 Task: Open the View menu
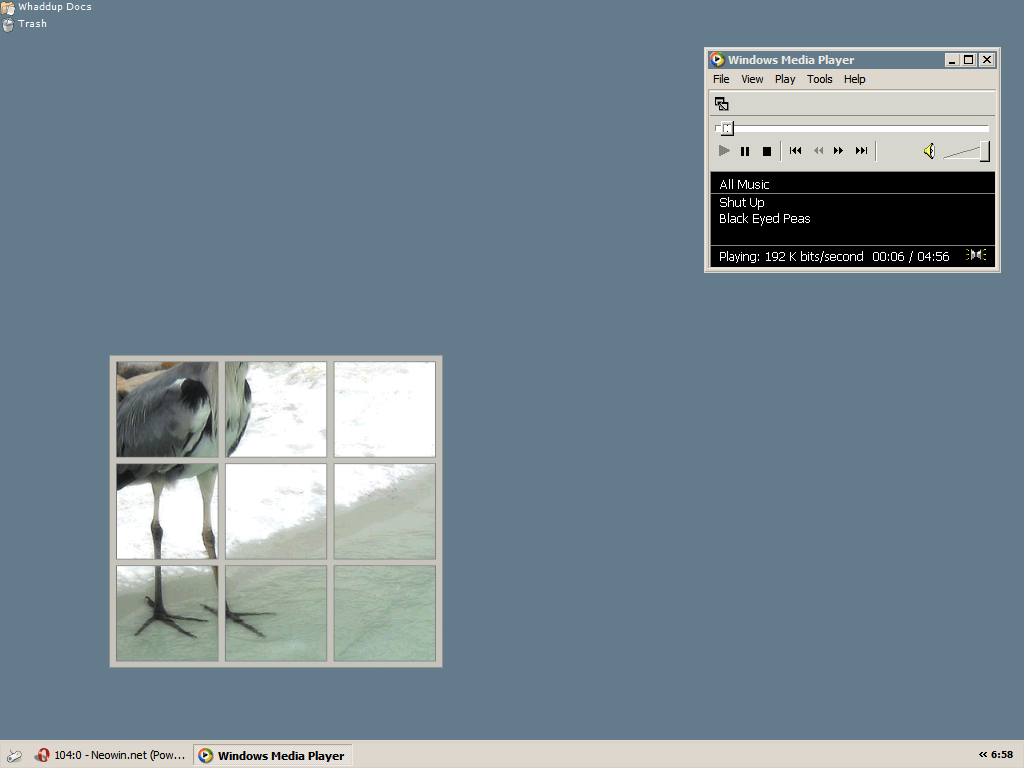(752, 79)
